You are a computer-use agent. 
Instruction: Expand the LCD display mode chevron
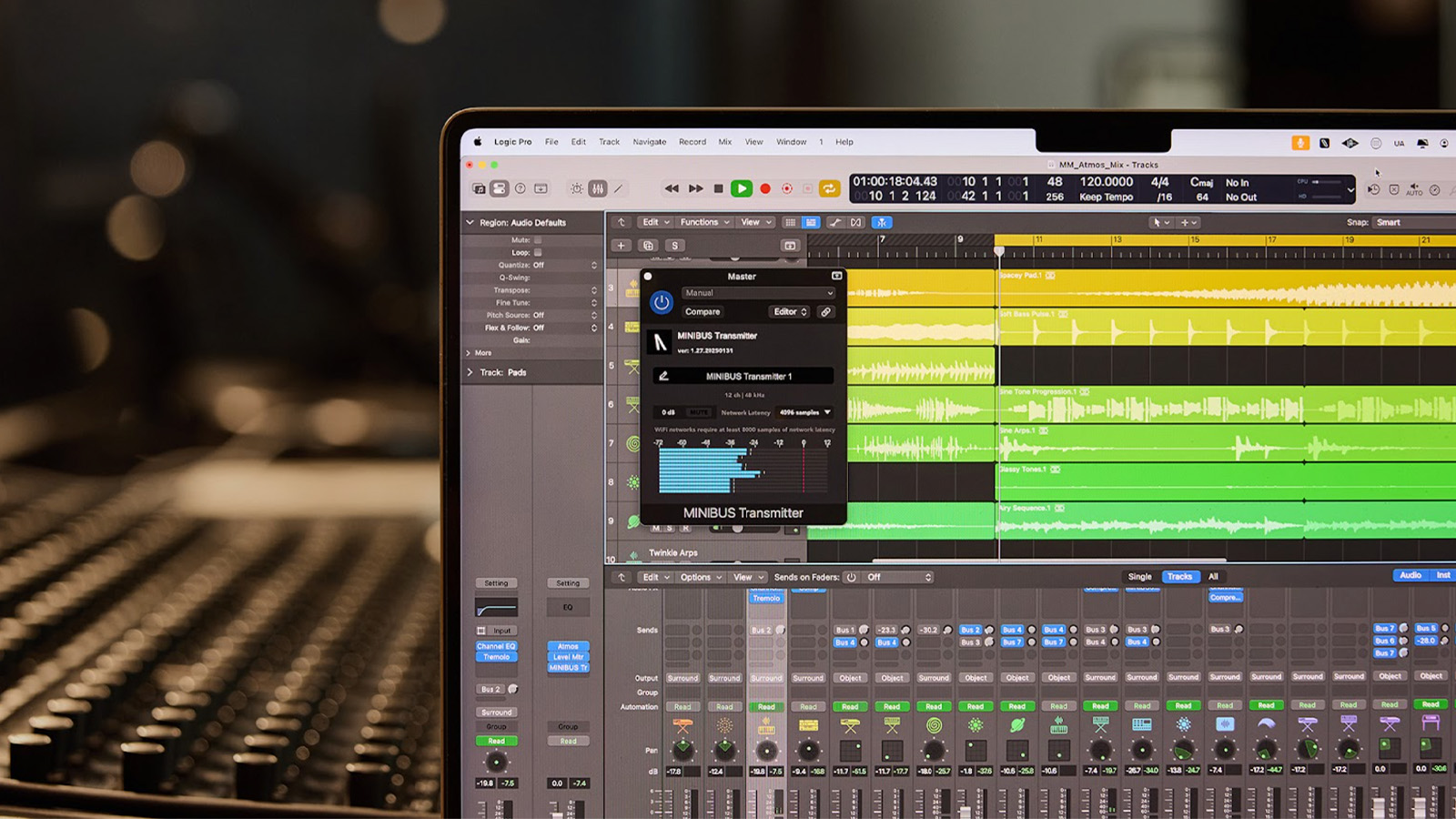click(1350, 189)
